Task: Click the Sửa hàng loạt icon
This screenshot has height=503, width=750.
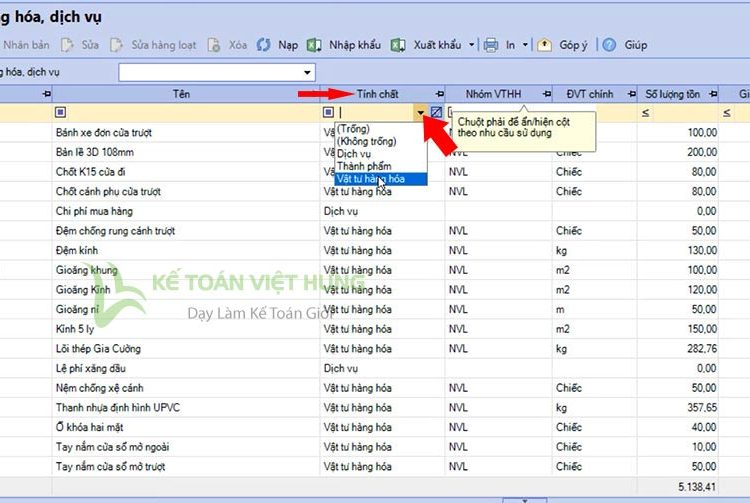Action: click(x=116, y=45)
